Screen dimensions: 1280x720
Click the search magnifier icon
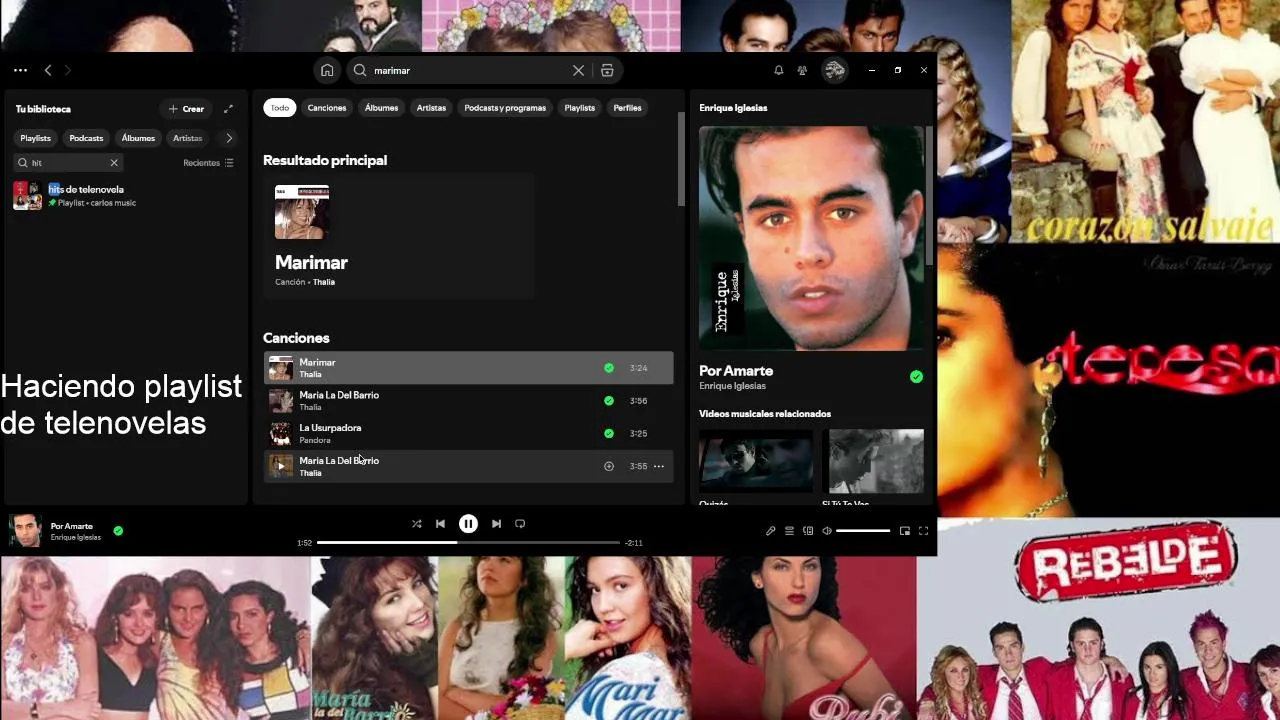[x=360, y=70]
